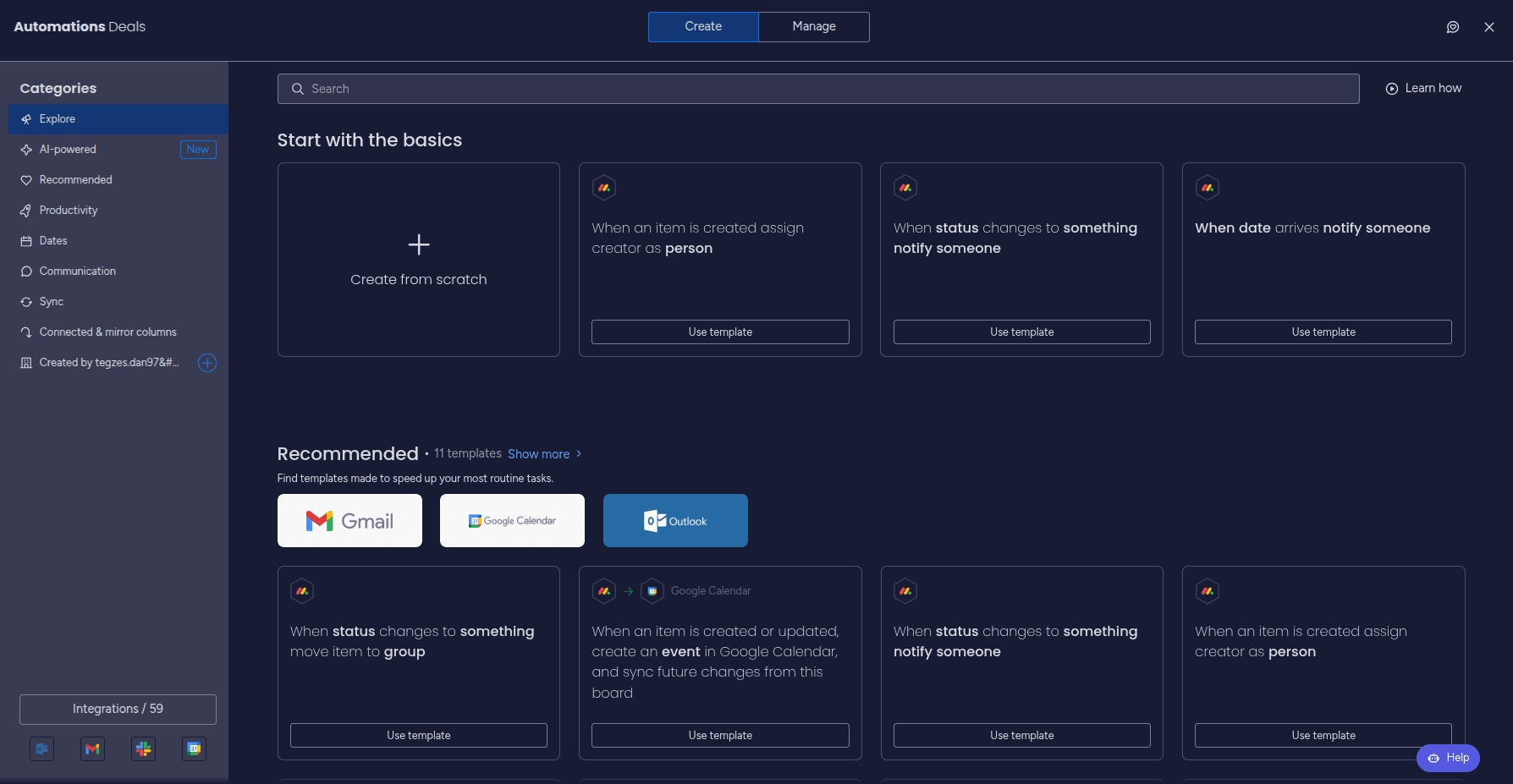The height and width of the screenshot is (784, 1513).
Task: Open the Recommended category in sidebar
Action: (x=75, y=179)
